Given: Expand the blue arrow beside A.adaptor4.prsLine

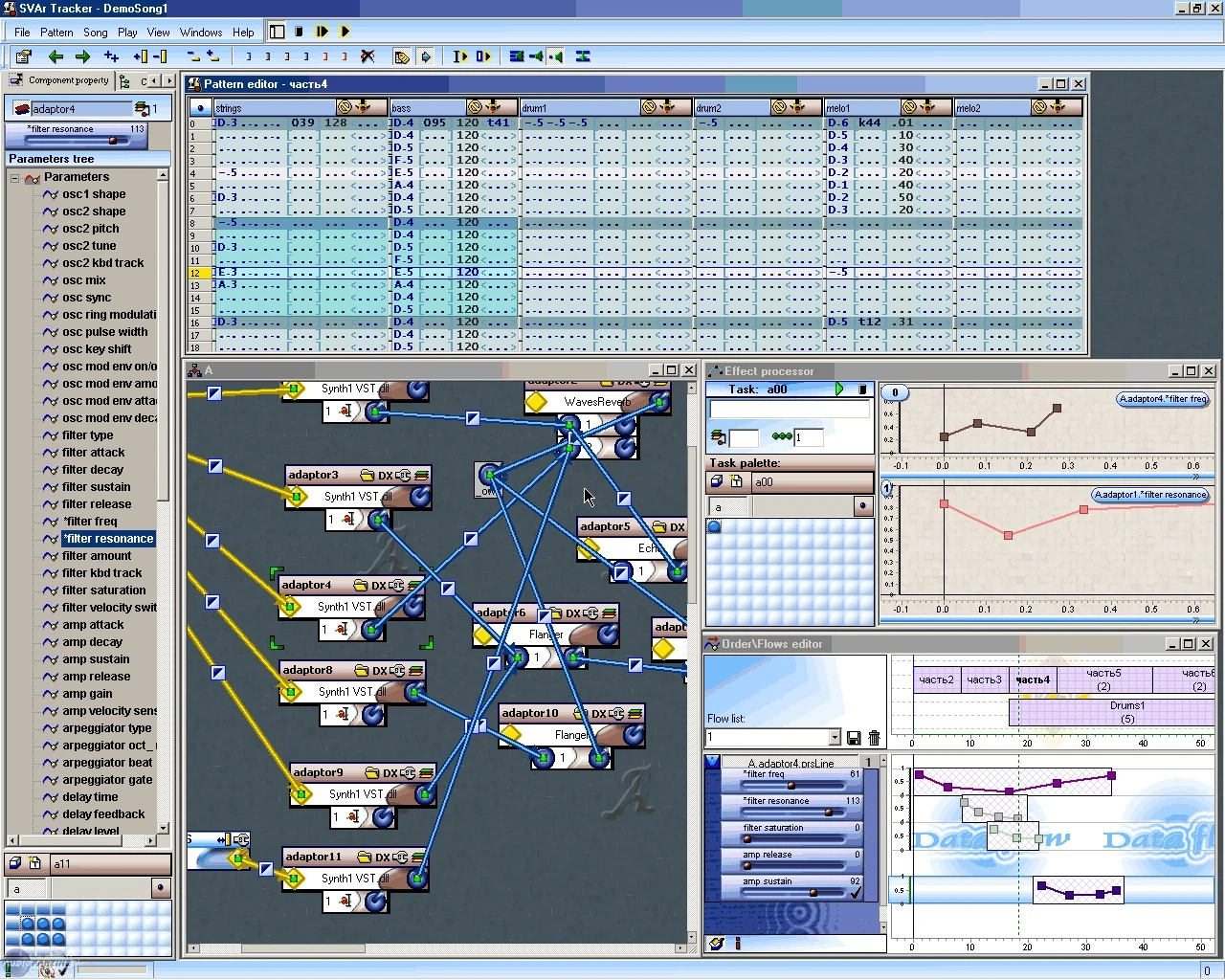Looking at the screenshot, I should 712,763.
